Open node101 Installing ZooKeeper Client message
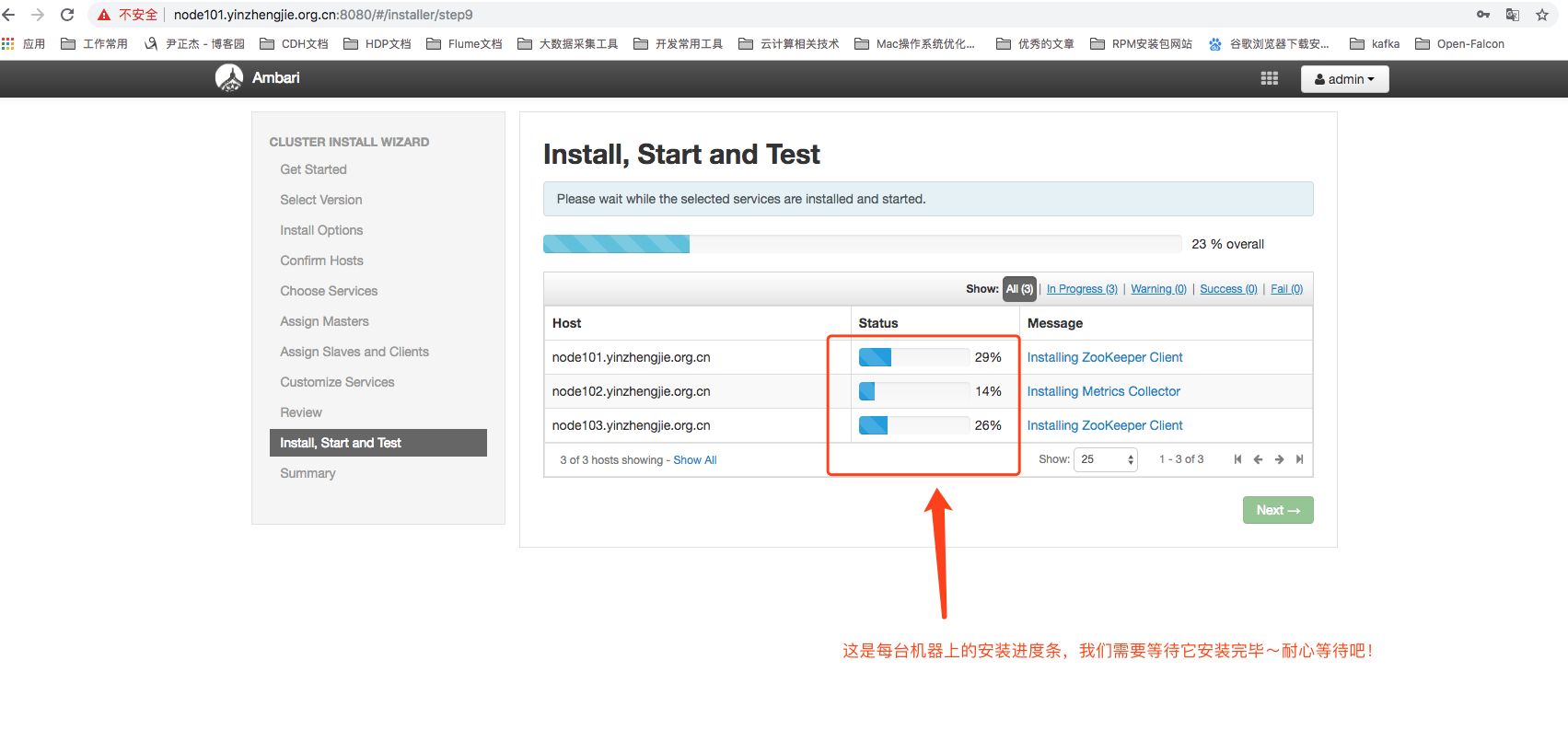This screenshot has width=1568, height=753. 1105,357
